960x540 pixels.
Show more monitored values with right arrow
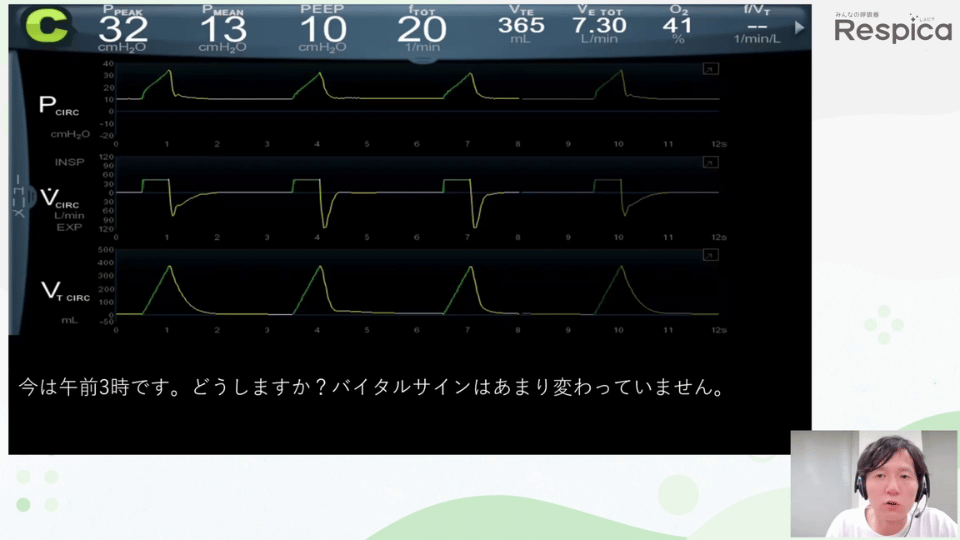(x=799, y=28)
